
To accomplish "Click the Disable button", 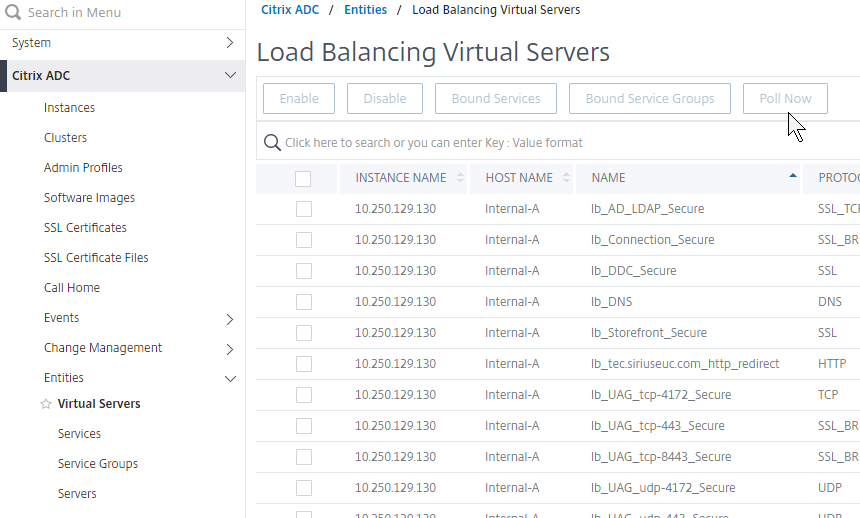I will pos(385,99).
